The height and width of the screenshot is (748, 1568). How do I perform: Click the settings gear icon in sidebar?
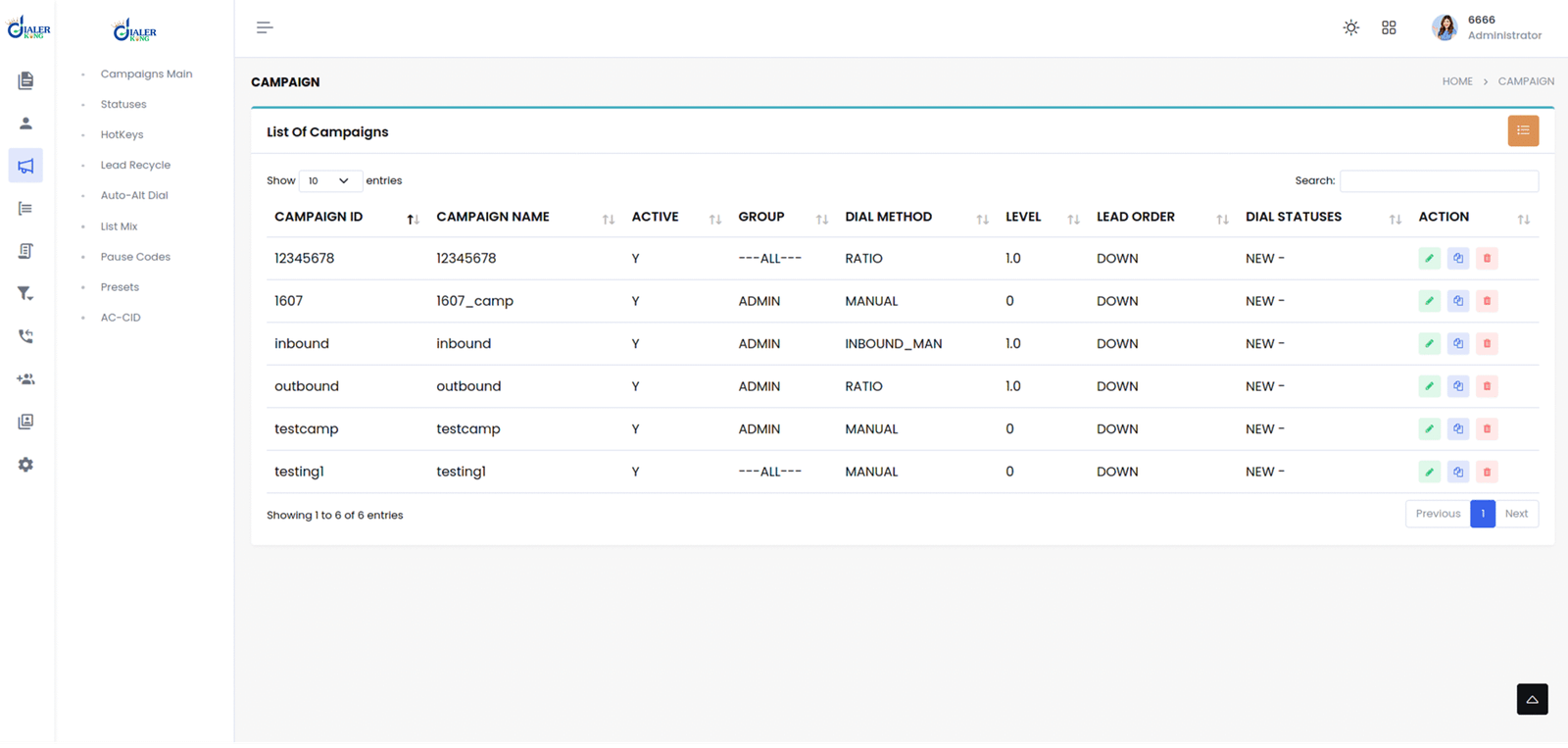[x=25, y=465]
